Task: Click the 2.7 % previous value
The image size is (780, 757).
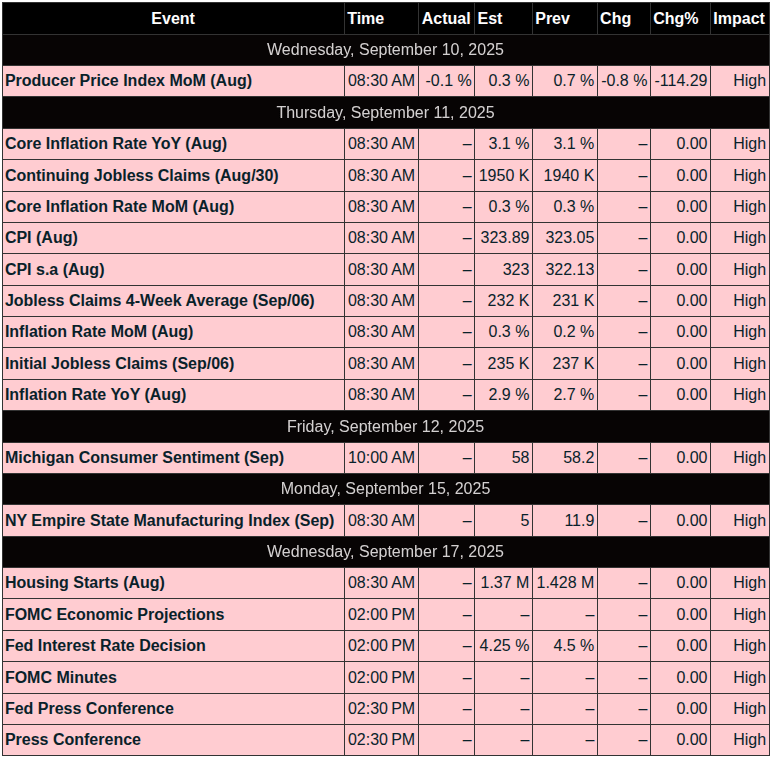Action: [x=573, y=394]
